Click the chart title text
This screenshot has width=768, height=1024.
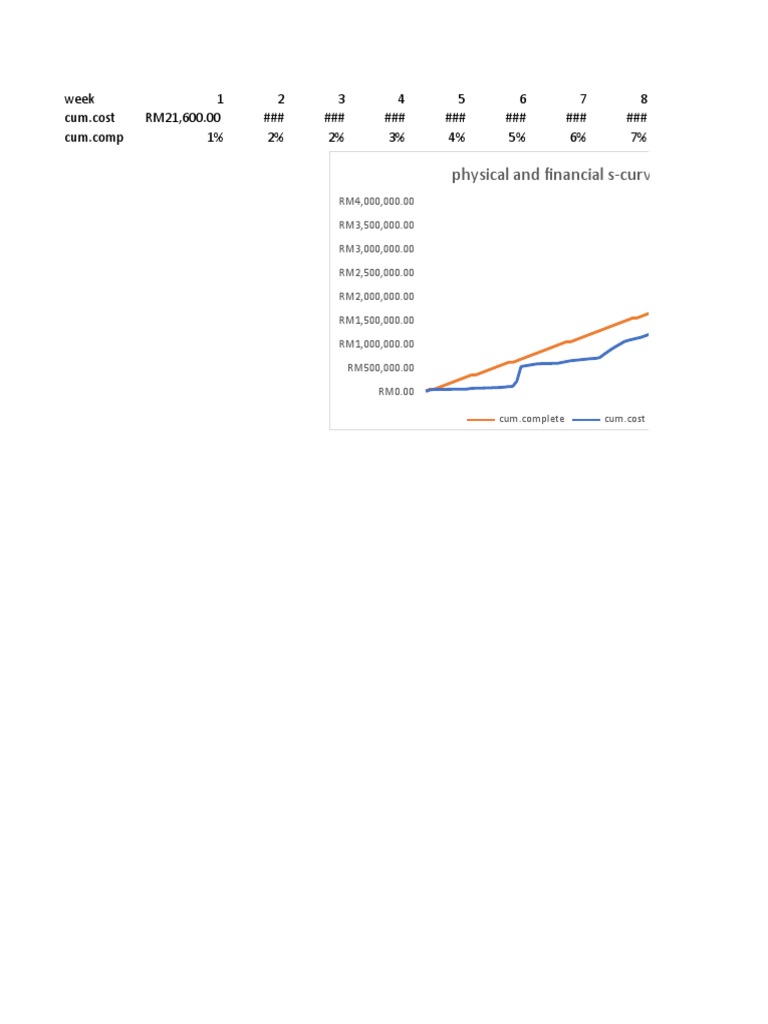point(550,175)
